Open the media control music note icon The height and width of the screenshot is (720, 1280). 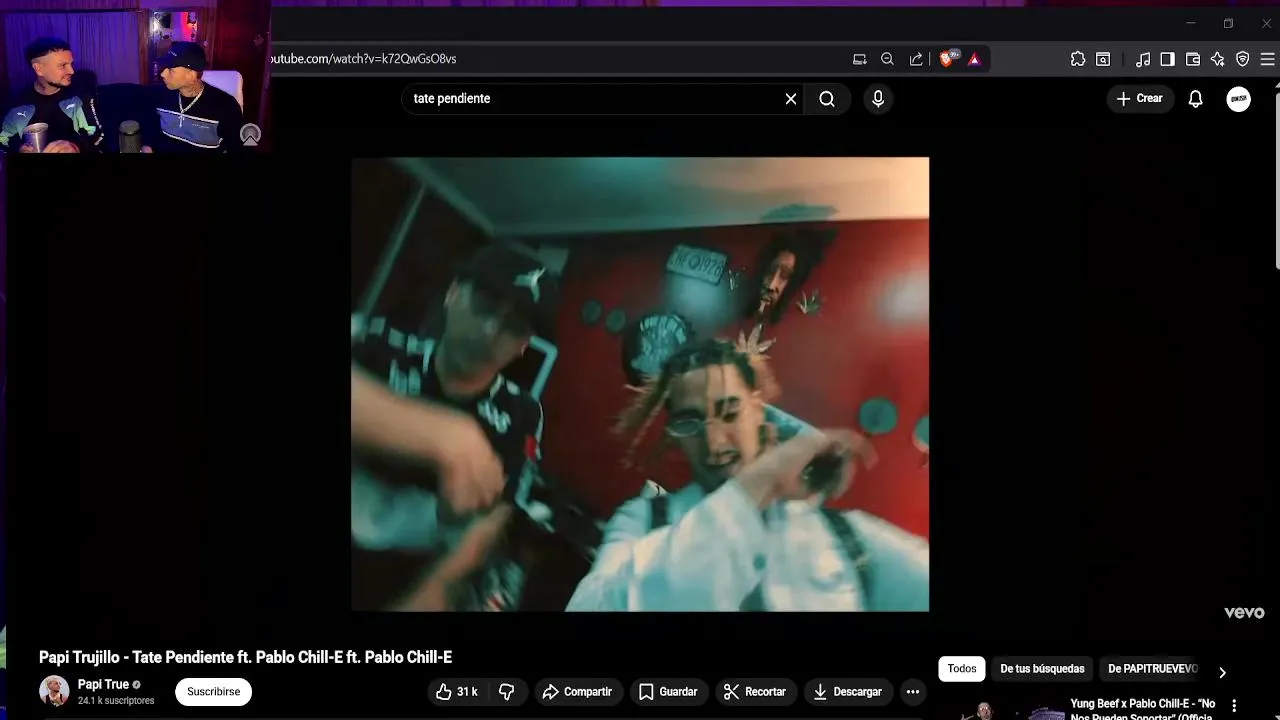click(x=1143, y=59)
